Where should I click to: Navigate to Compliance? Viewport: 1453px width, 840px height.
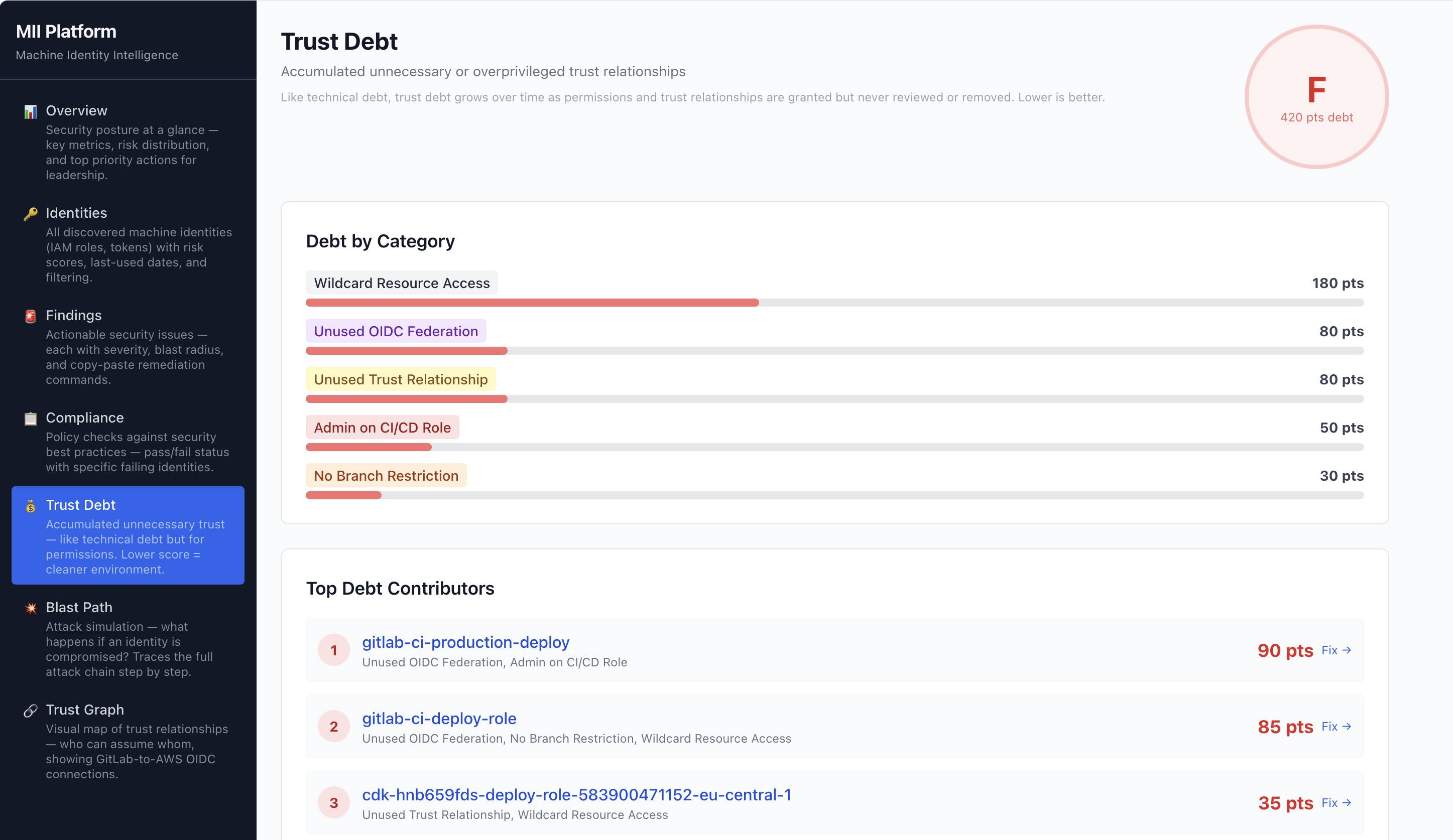pos(128,442)
